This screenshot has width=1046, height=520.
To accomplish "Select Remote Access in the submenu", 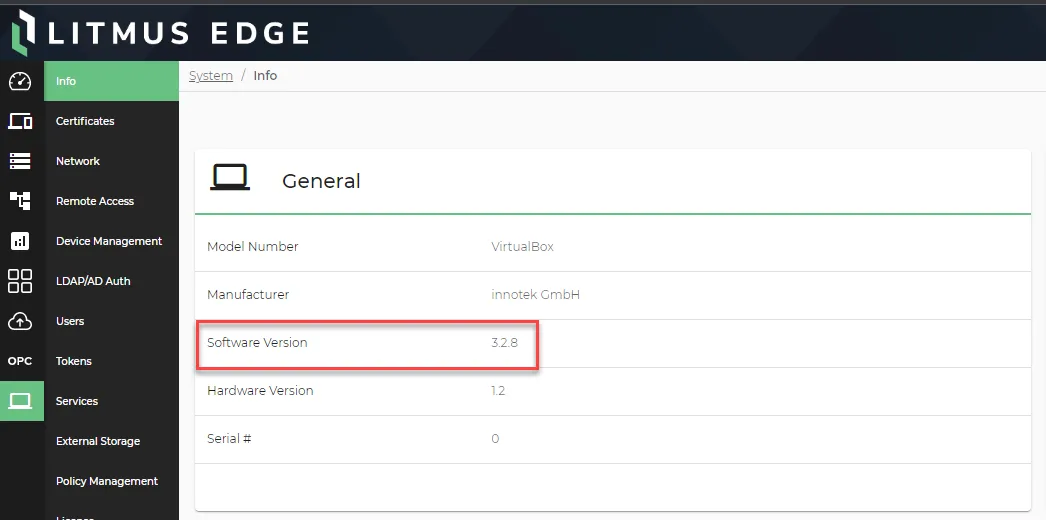I will (95, 201).
